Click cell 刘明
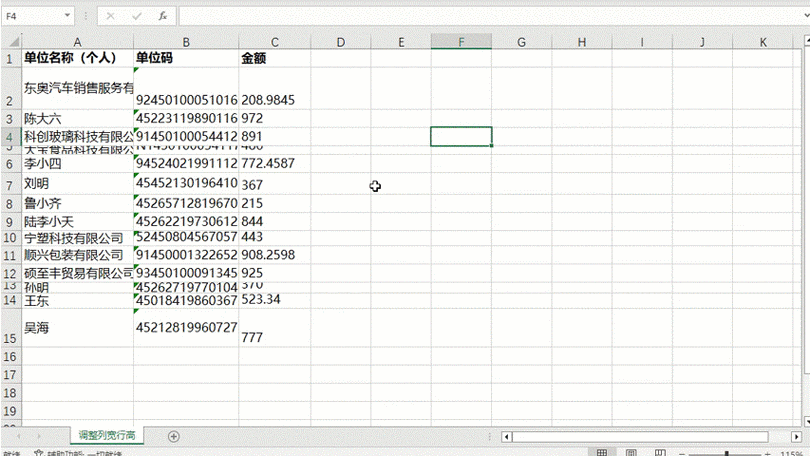Viewport: 810px width, 456px height. point(77,184)
